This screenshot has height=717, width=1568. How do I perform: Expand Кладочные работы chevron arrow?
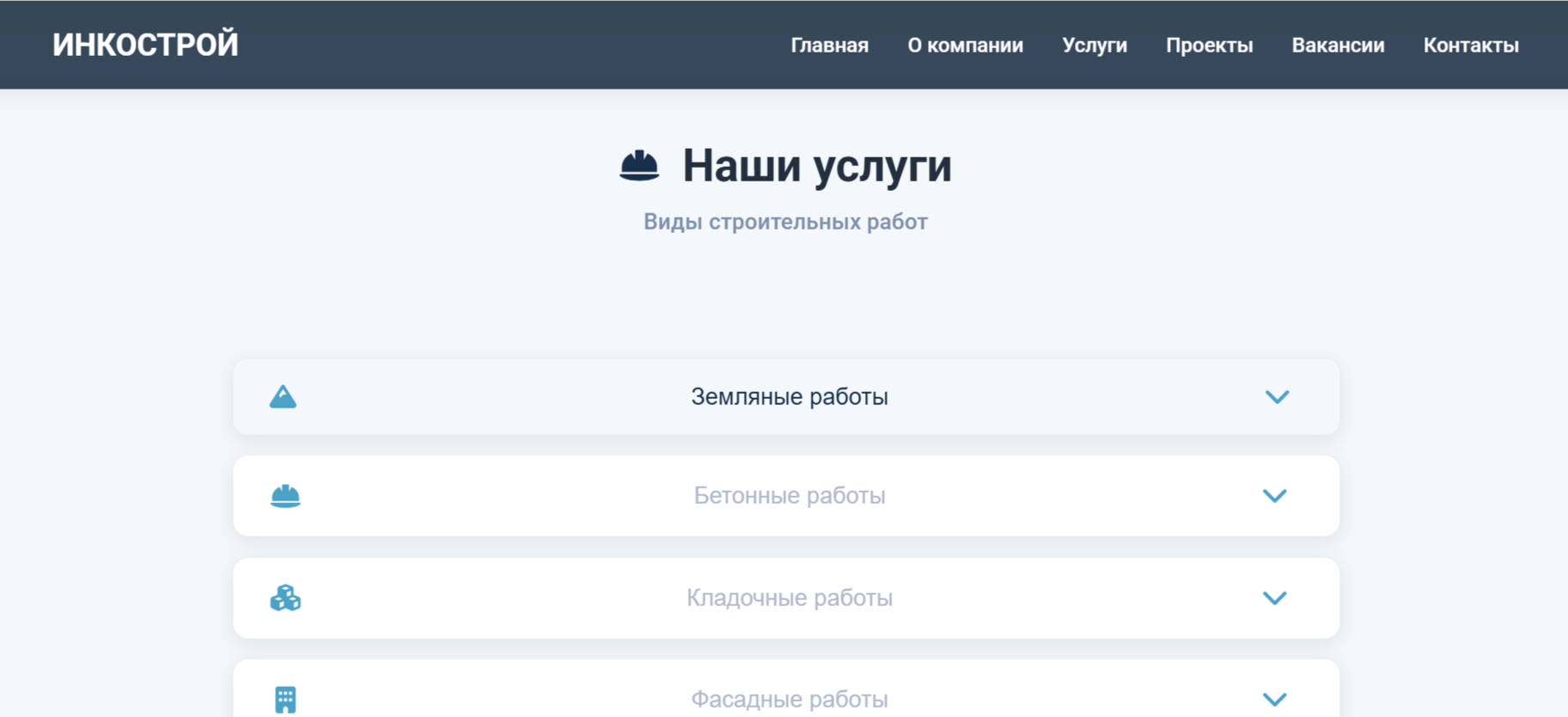click(x=1274, y=597)
